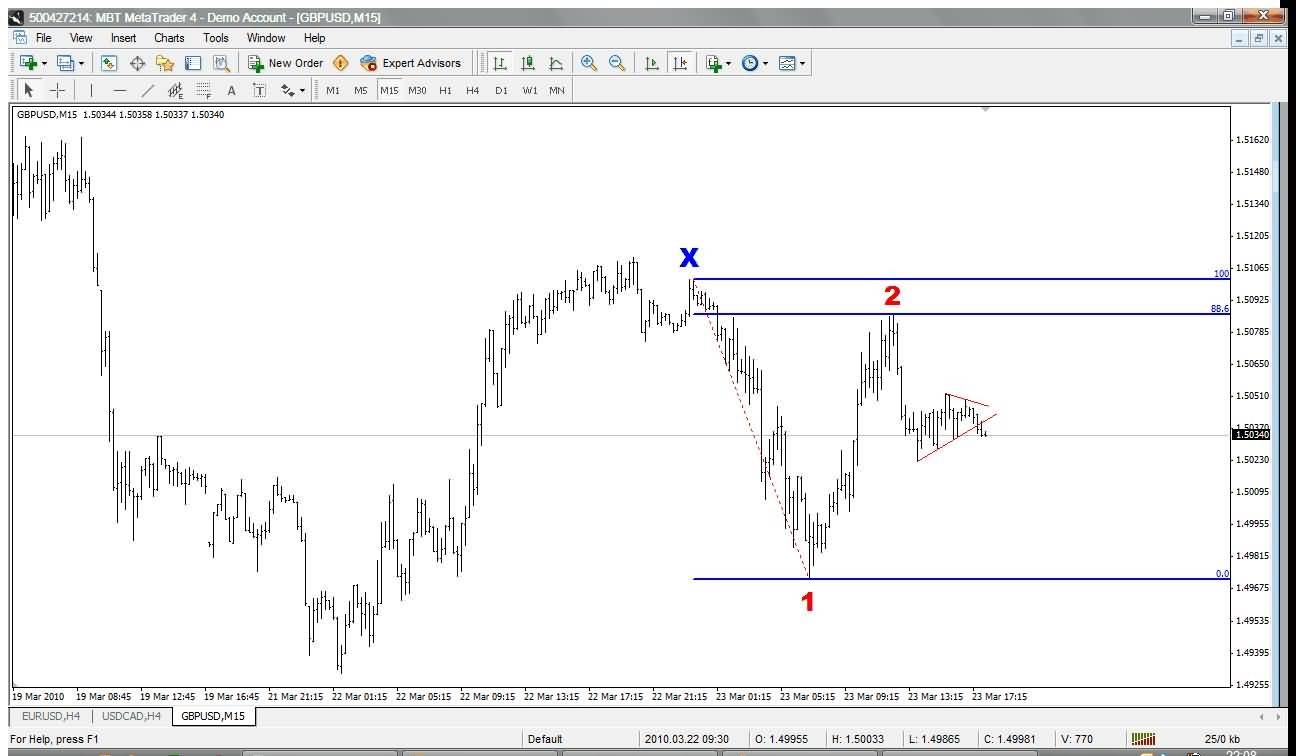This screenshot has width=1296, height=756.
Task: Switch chart to Candlestick view
Action: (x=527, y=63)
